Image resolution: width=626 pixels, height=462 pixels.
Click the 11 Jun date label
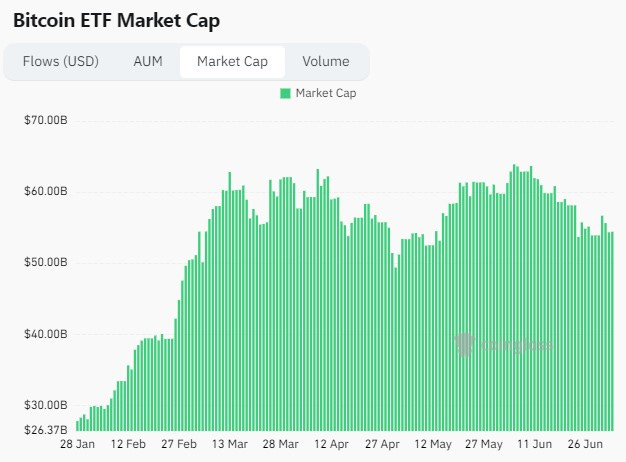click(535, 444)
